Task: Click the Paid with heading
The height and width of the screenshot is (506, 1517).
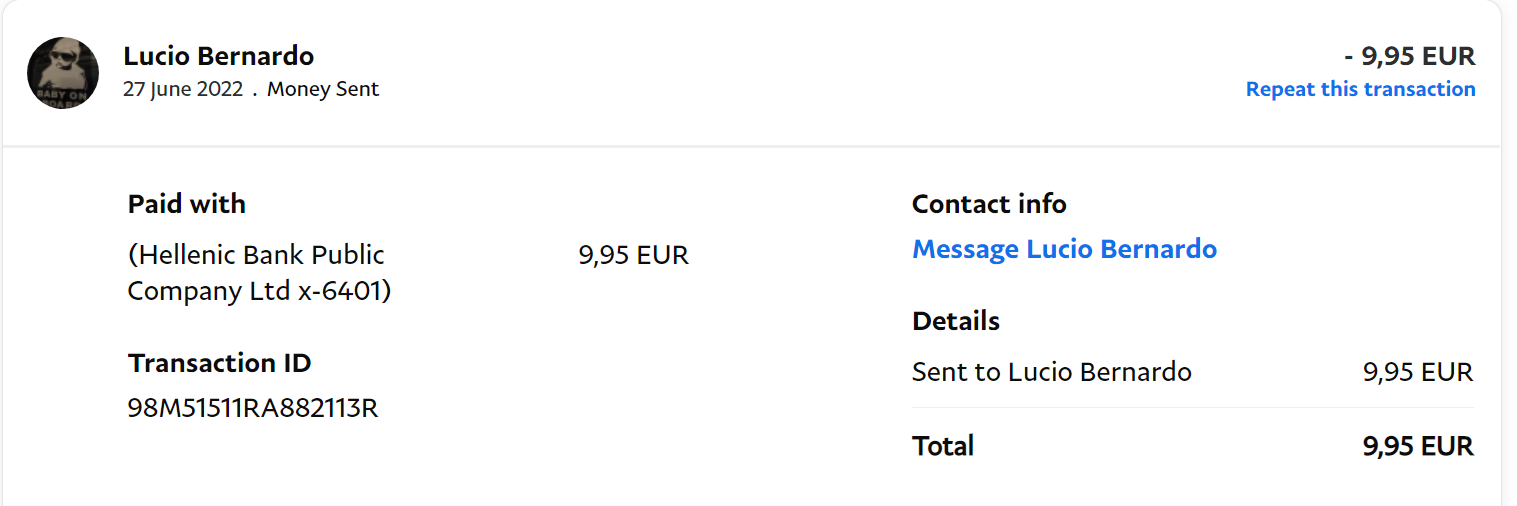Action: (x=186, y=204)
